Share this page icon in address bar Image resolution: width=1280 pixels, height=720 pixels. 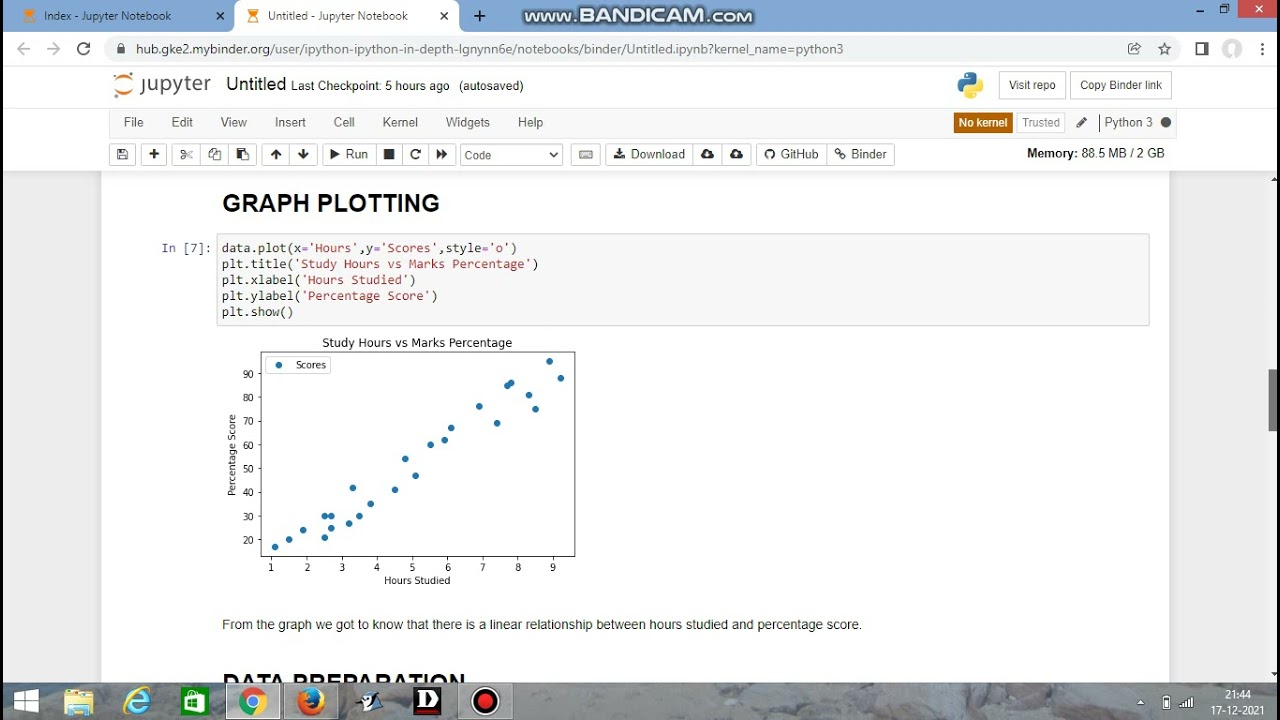click(x=1134, y=48)
